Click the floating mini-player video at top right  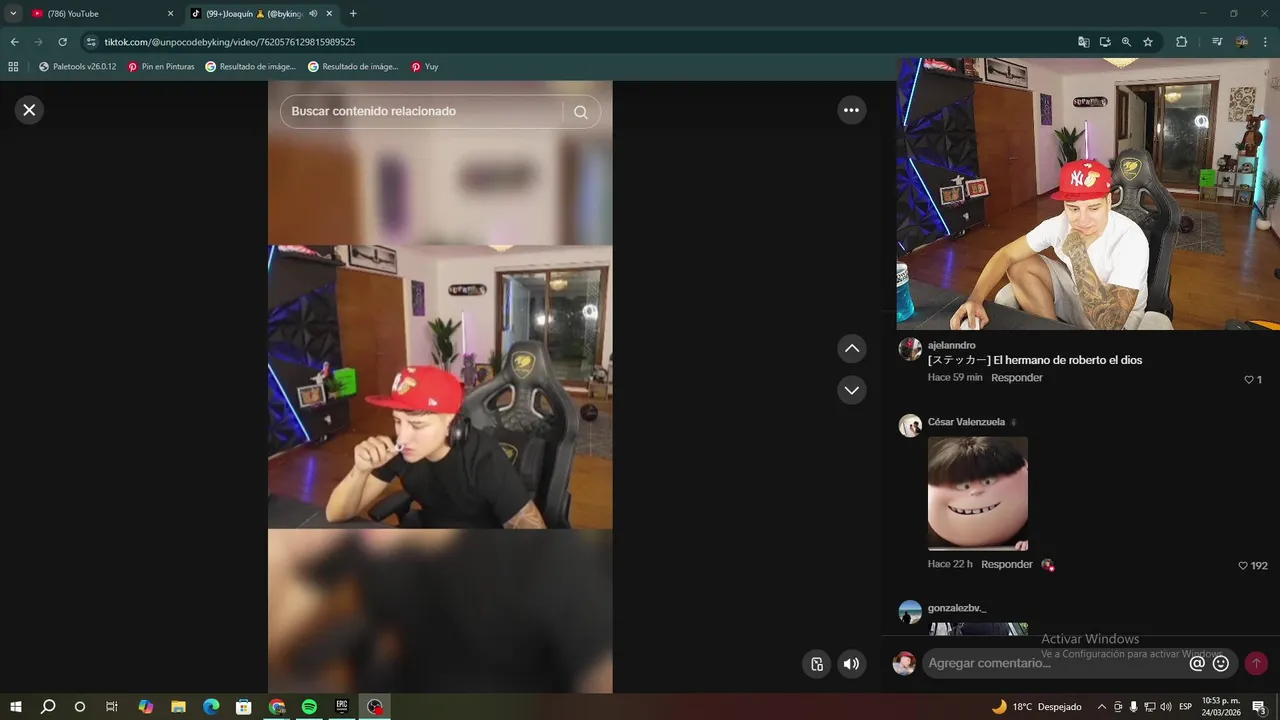pos(1088,194)
